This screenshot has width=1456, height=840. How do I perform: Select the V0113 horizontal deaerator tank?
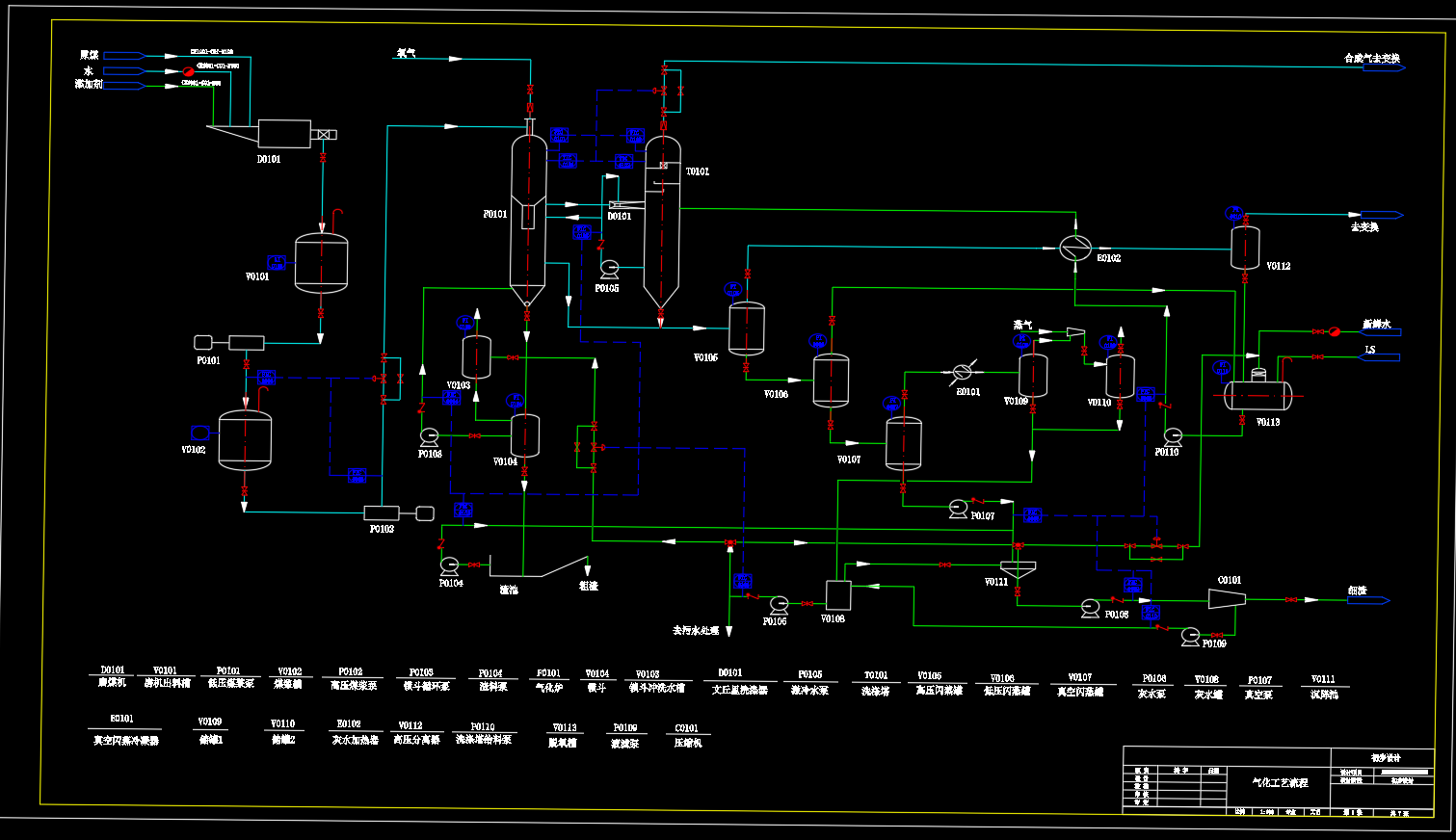1257,394
